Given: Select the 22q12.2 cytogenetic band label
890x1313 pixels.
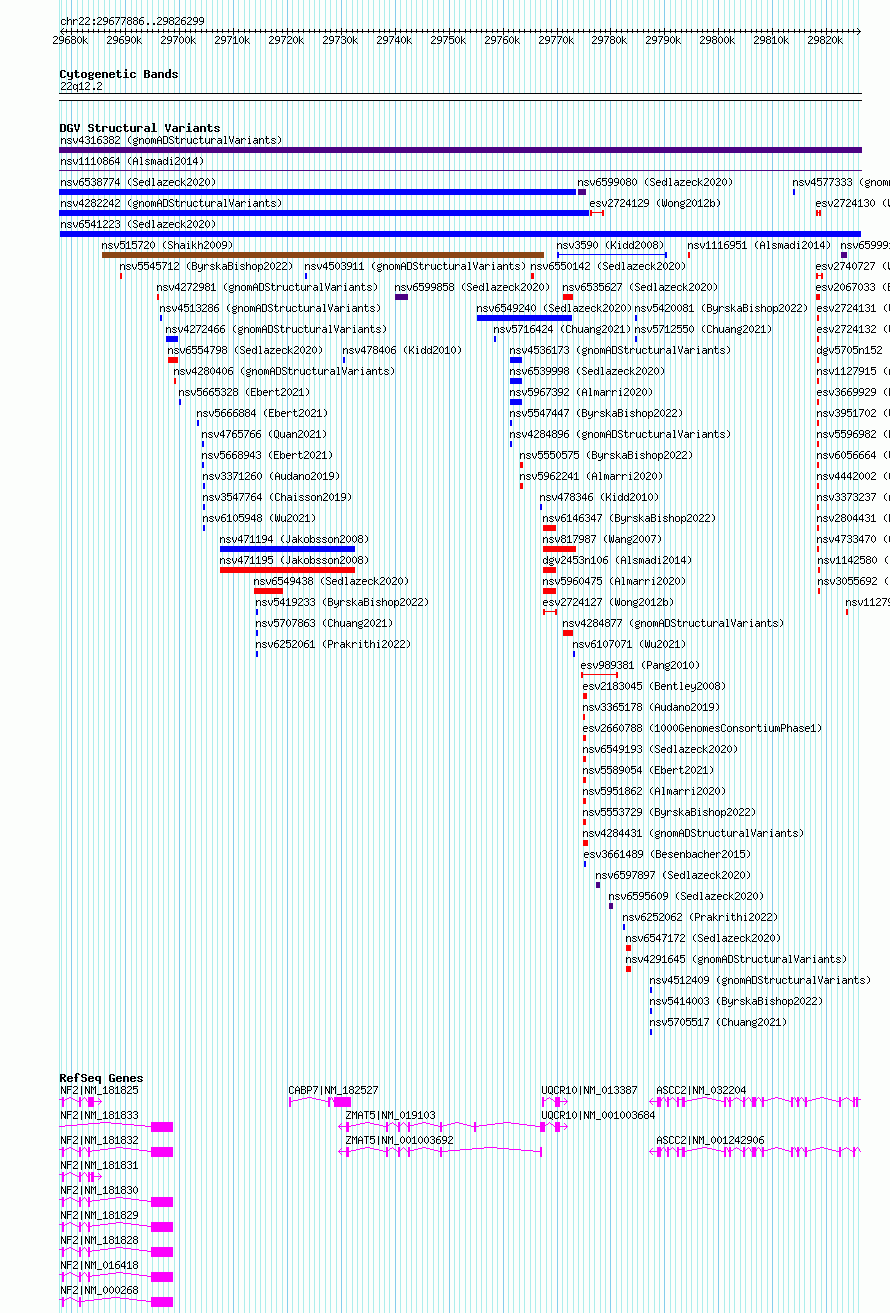Looking at the screenshot, I should 81,86.
